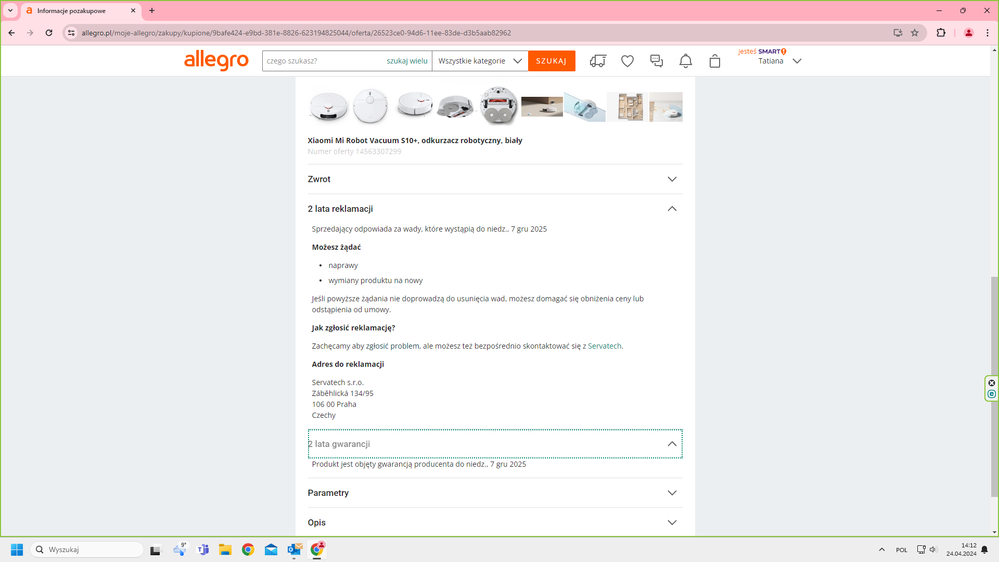Click the browser address bar URL
Viewport: 999px width, 562px height.
coord(296,32)
